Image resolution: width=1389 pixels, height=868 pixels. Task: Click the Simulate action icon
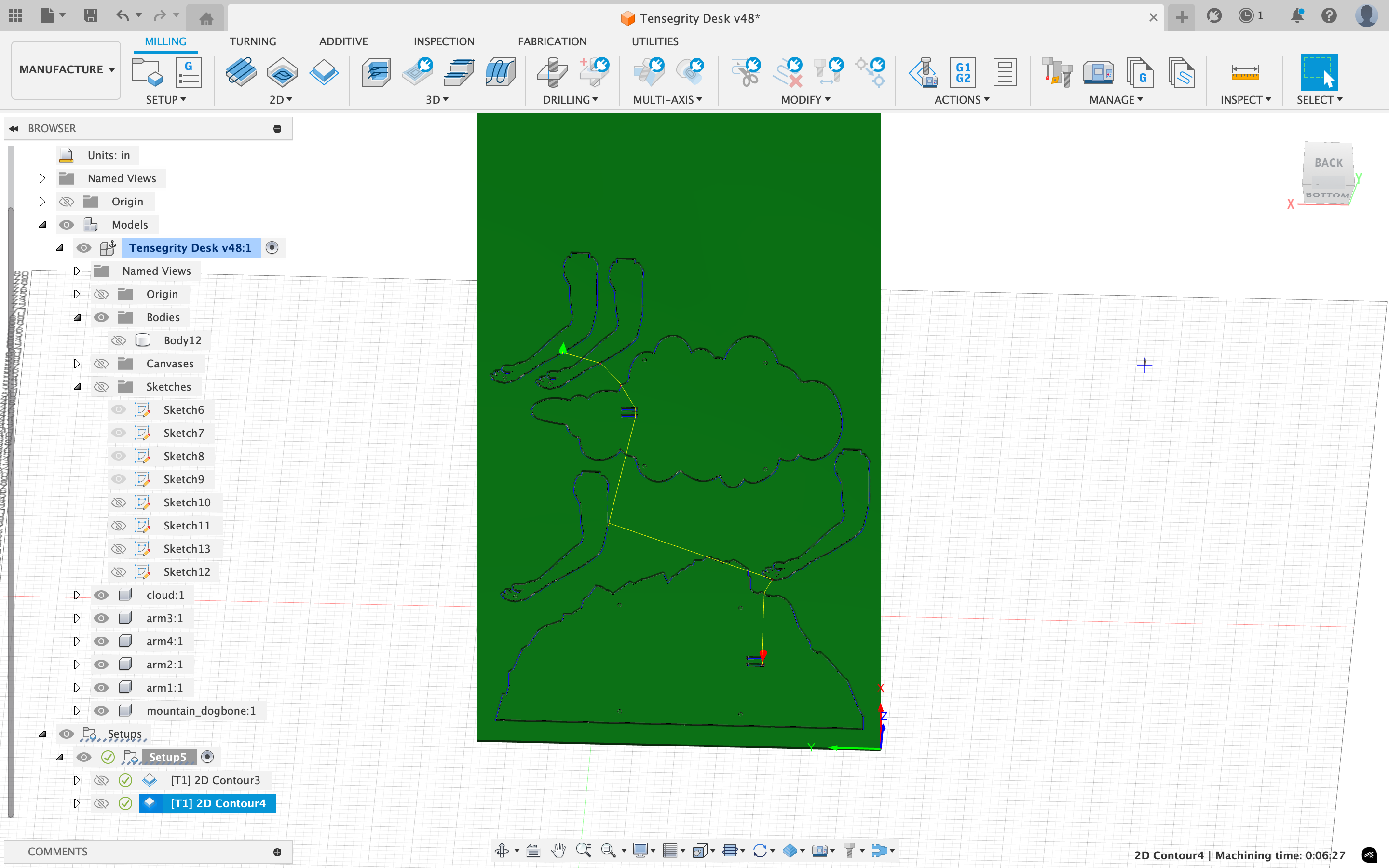[x=923, y=72]
